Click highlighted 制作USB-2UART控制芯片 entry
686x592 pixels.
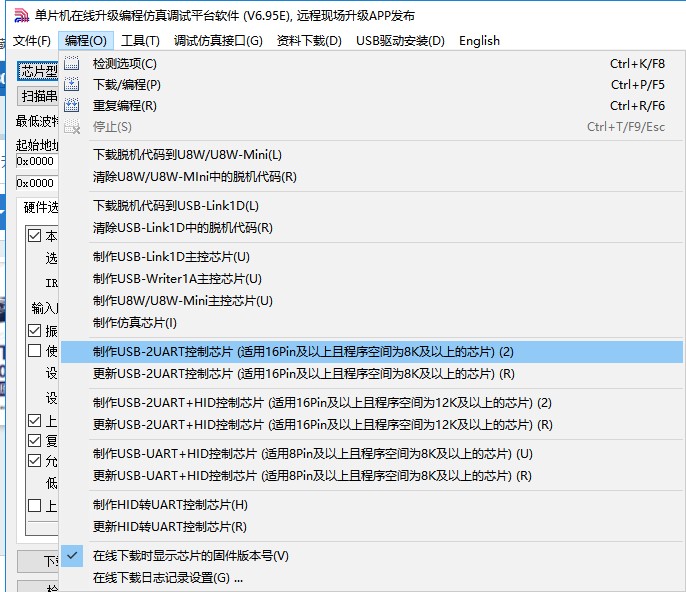click(372, 352)
